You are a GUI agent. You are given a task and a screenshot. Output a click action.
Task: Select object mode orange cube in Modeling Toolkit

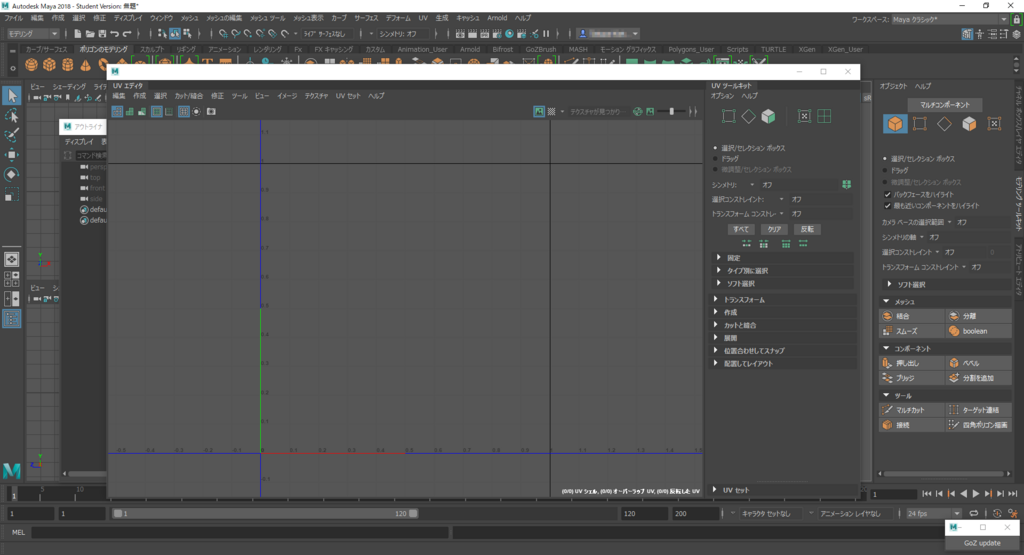coord(895,123)
